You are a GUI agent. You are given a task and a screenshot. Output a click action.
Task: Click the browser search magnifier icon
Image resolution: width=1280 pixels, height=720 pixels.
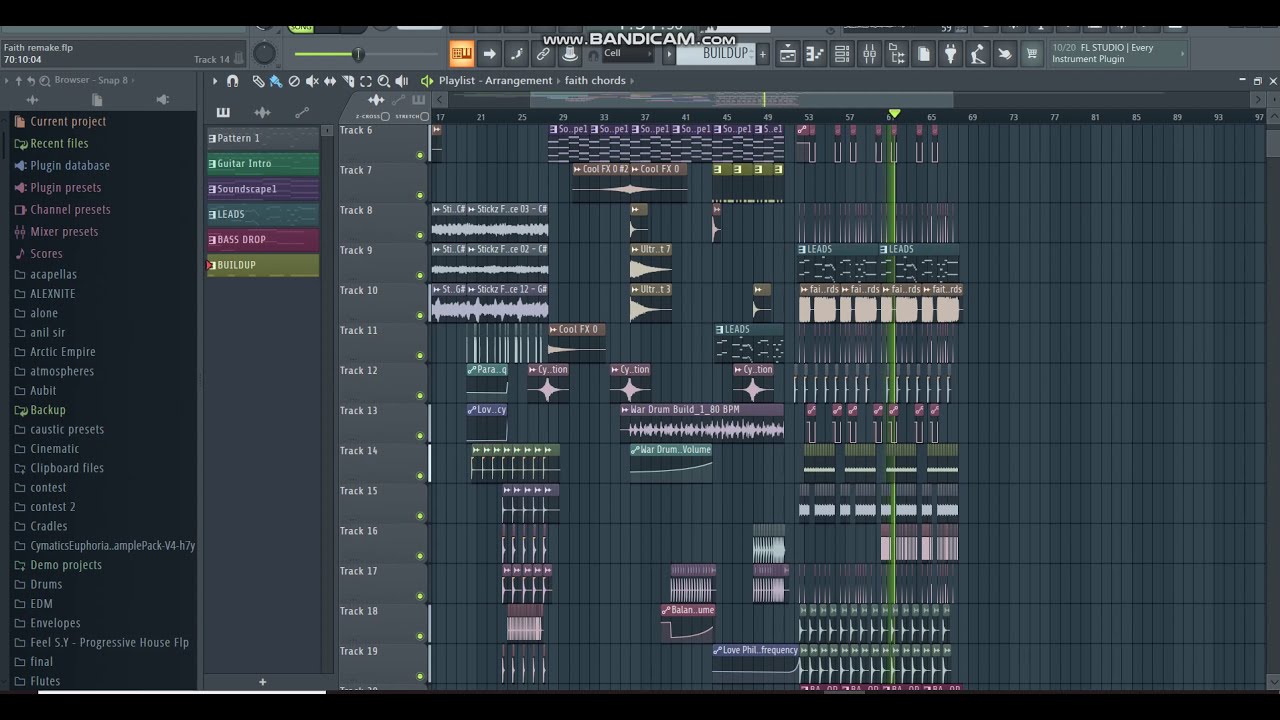44,80
